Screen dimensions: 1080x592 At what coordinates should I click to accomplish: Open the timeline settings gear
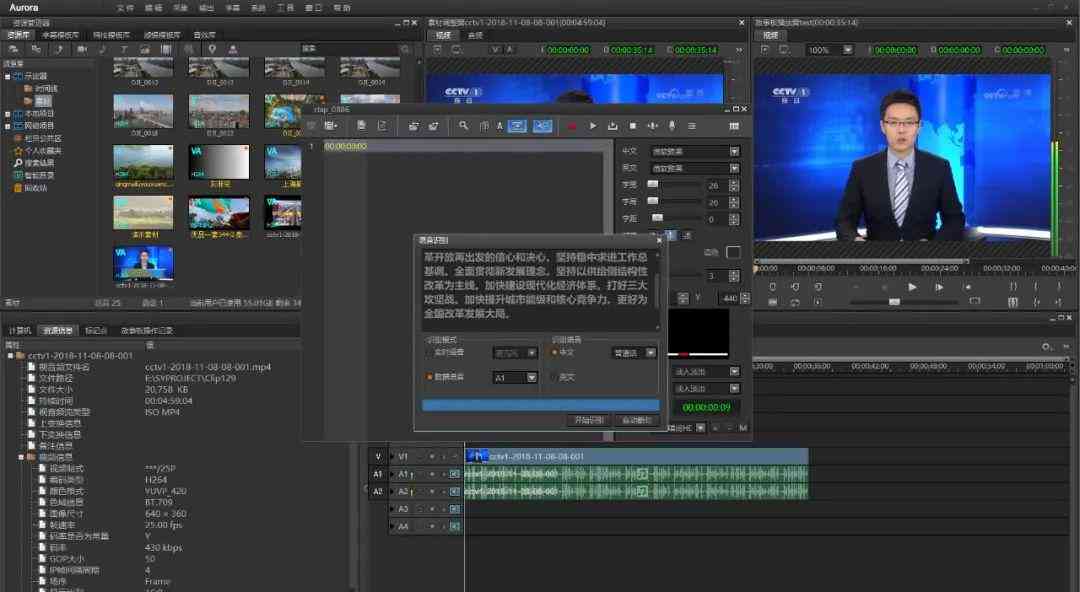[1046, 347]
